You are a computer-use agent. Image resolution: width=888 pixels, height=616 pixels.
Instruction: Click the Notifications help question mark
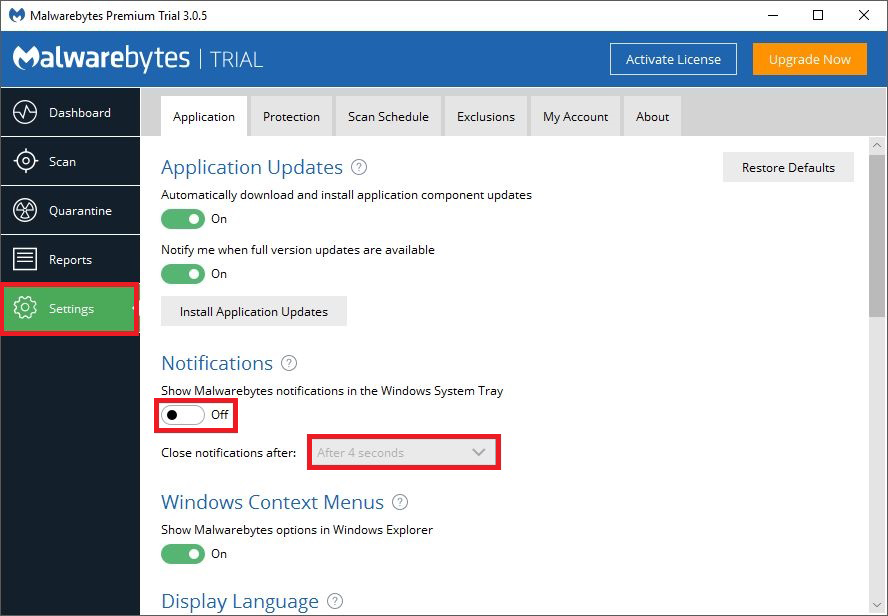click(x=289, y=363)
